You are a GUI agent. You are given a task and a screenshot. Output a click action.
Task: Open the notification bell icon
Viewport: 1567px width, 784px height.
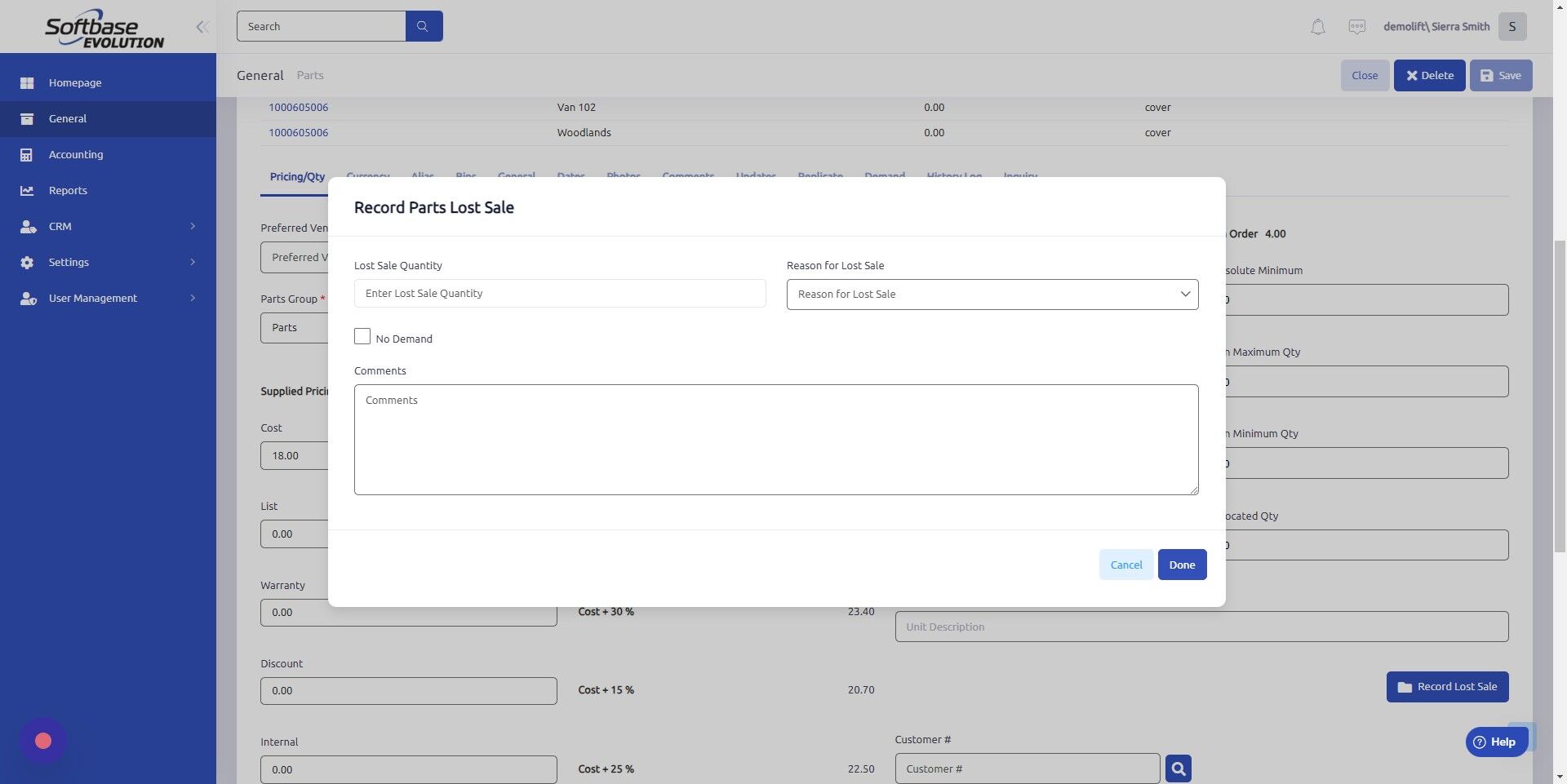(1316, 26)
